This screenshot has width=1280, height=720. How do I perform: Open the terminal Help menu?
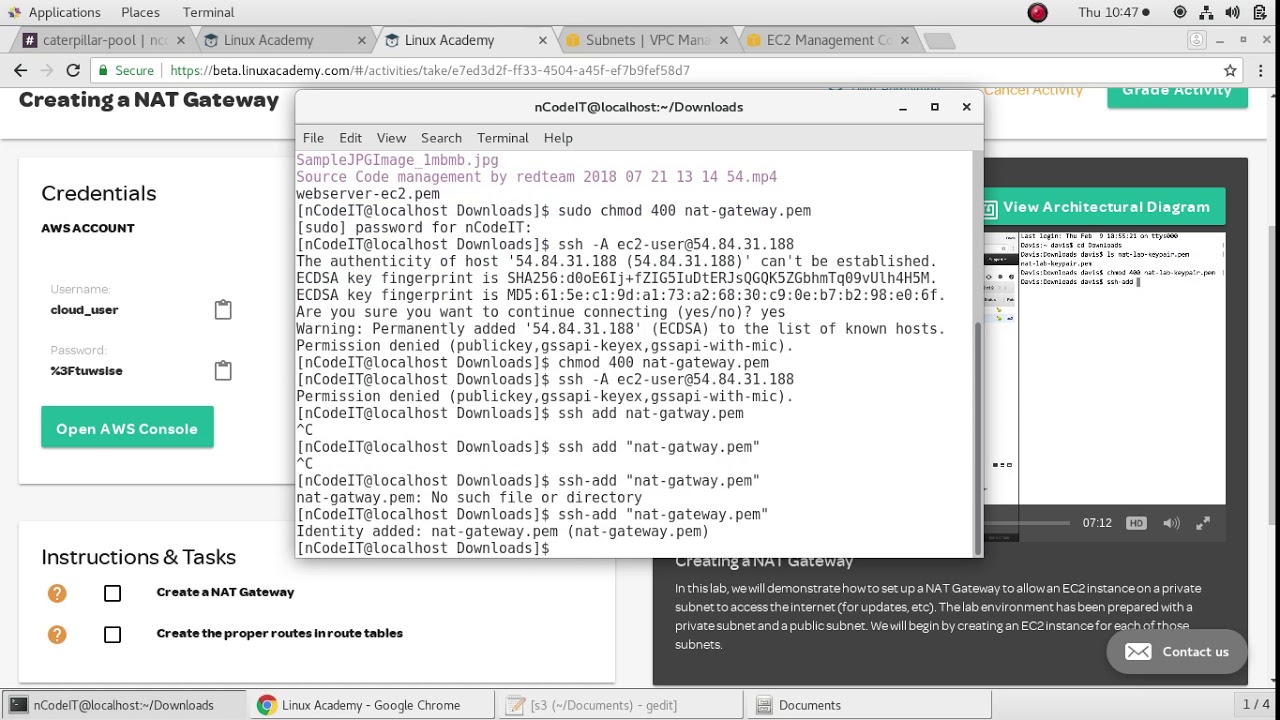click(x=558, y=138)
